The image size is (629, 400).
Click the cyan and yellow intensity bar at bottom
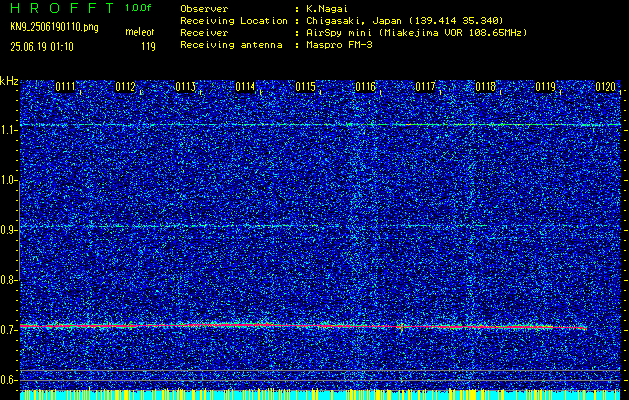coord(321,394)
